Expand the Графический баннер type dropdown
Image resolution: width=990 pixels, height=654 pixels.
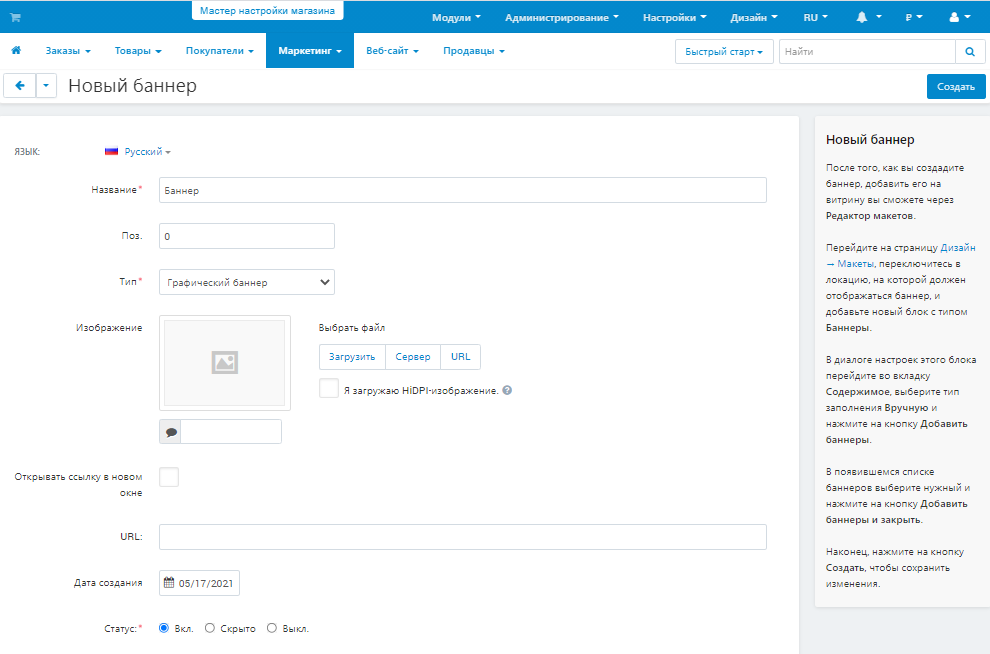[246, 283]
